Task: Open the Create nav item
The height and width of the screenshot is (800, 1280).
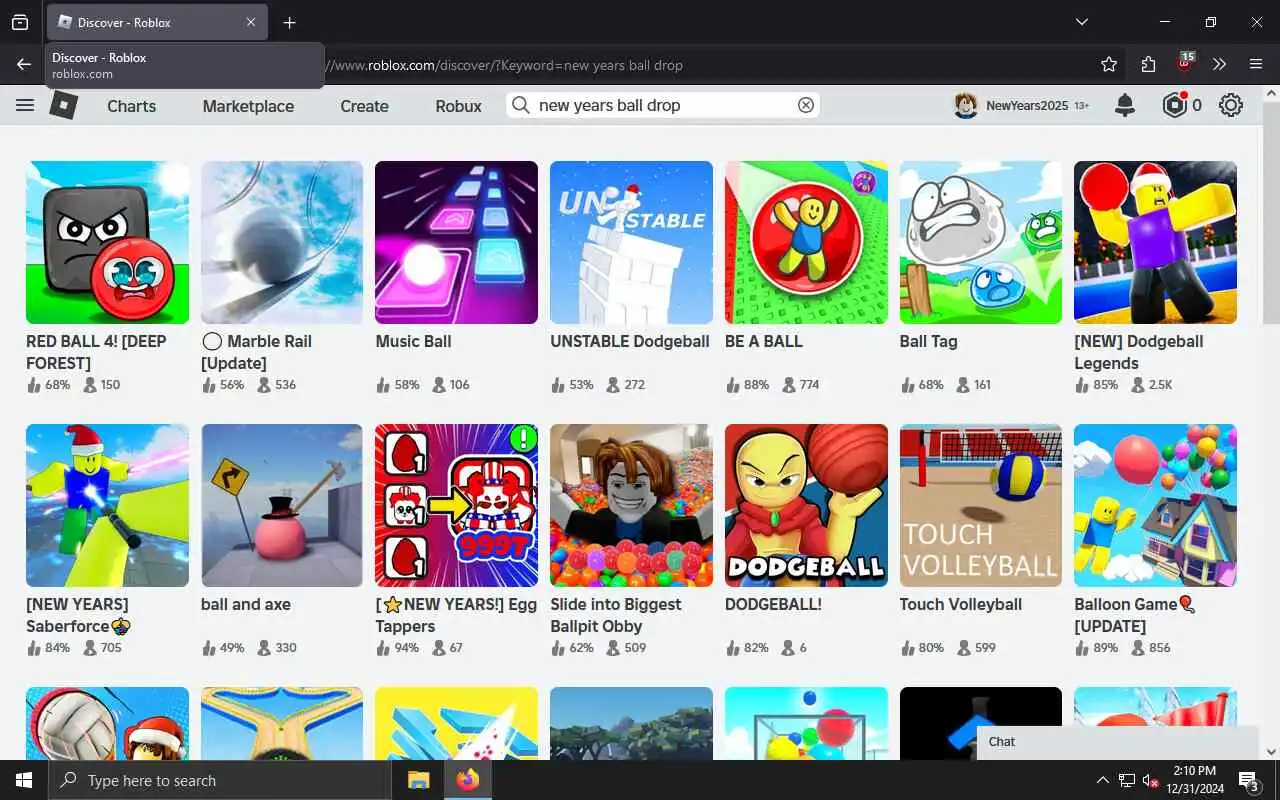Action: (364, 105)
